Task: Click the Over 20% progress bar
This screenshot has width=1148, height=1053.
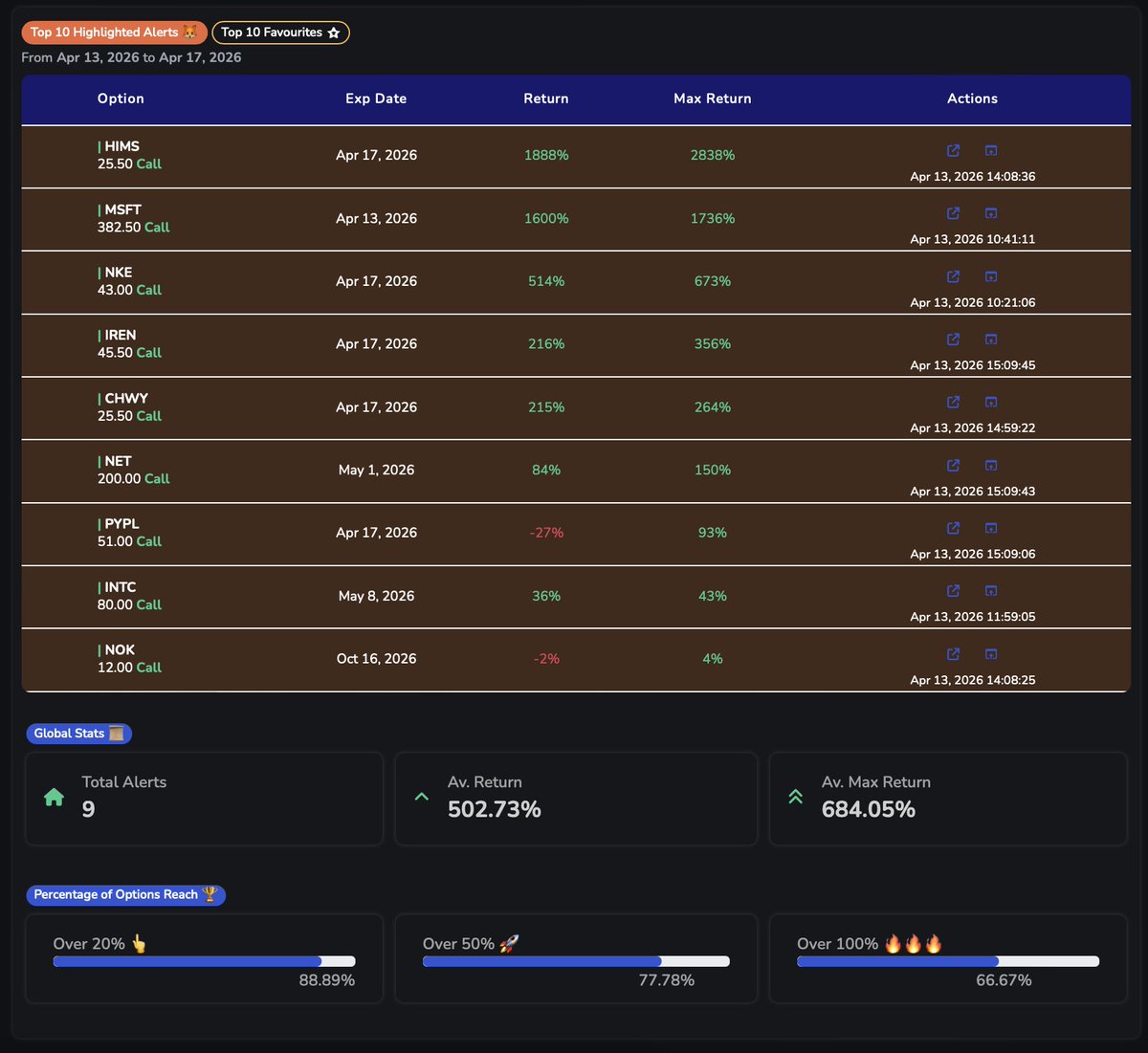Action: point(204,961)
